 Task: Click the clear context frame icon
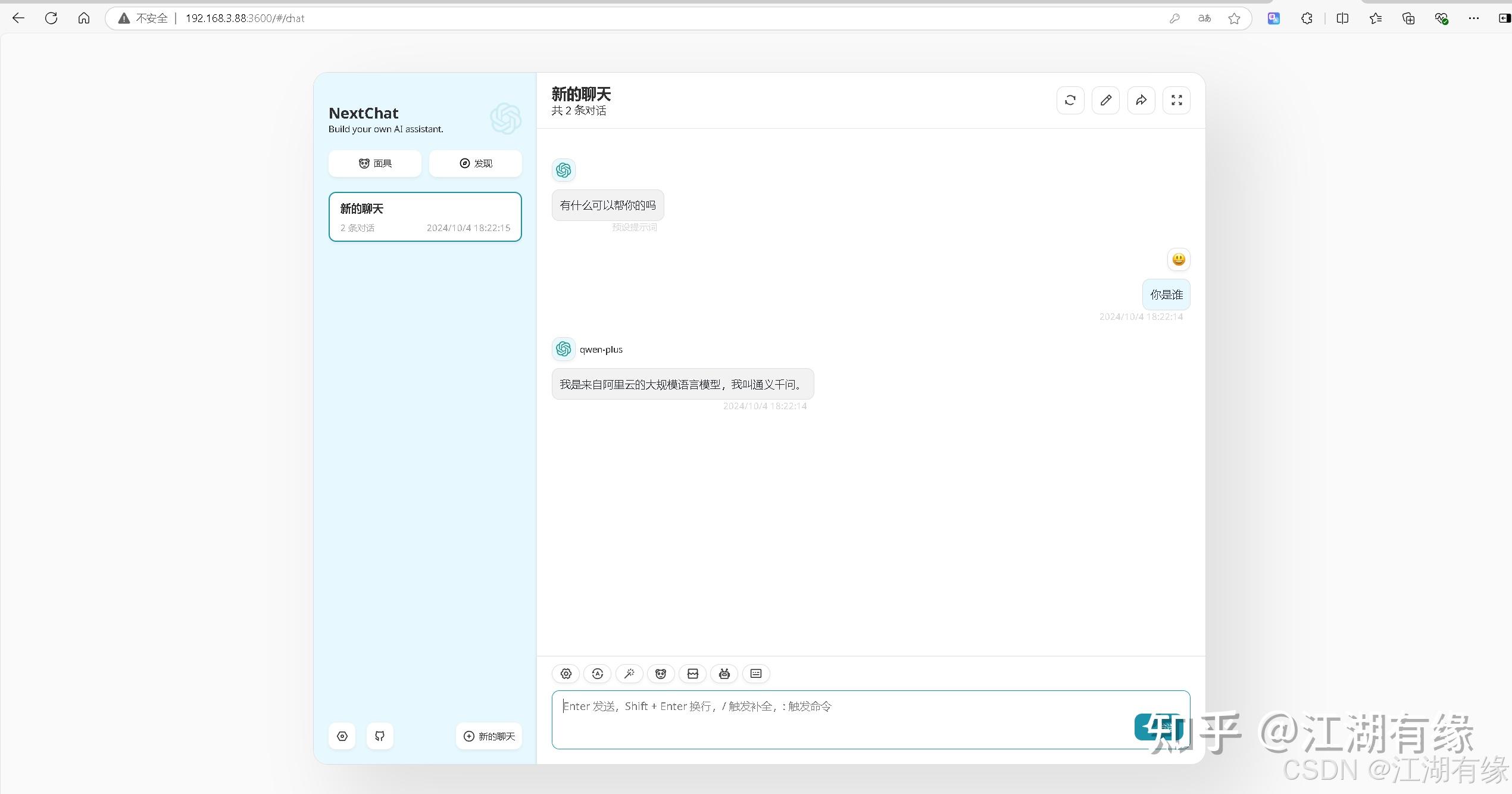692,674
